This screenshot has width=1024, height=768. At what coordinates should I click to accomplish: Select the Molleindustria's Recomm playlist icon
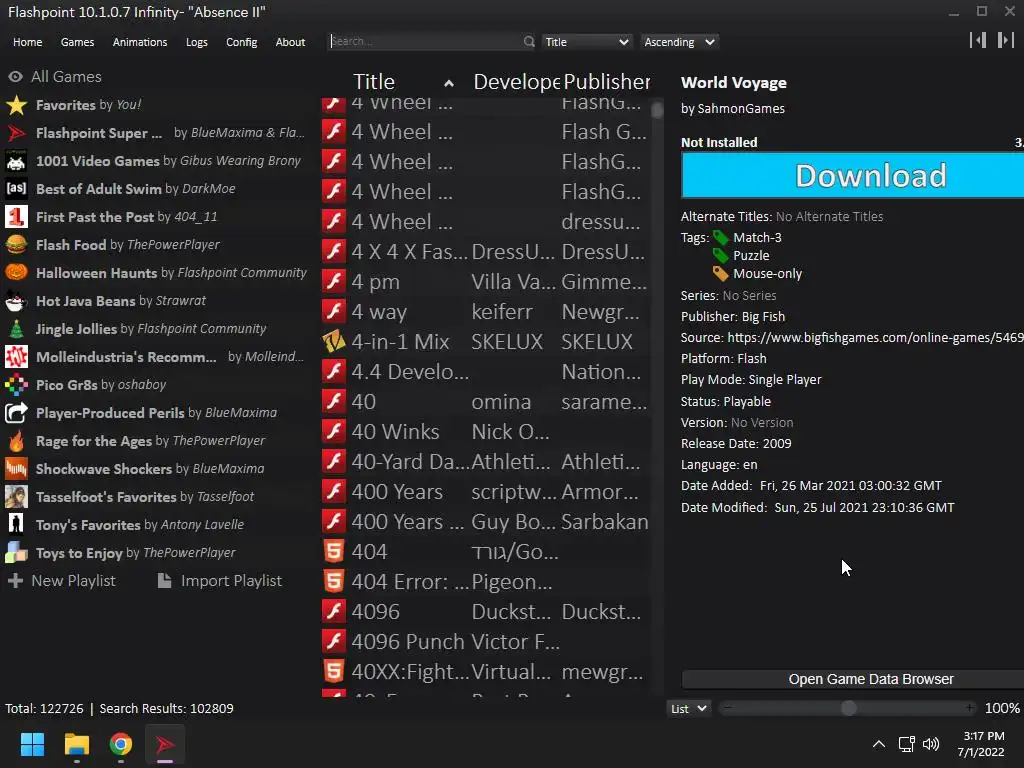coord(16,357)
